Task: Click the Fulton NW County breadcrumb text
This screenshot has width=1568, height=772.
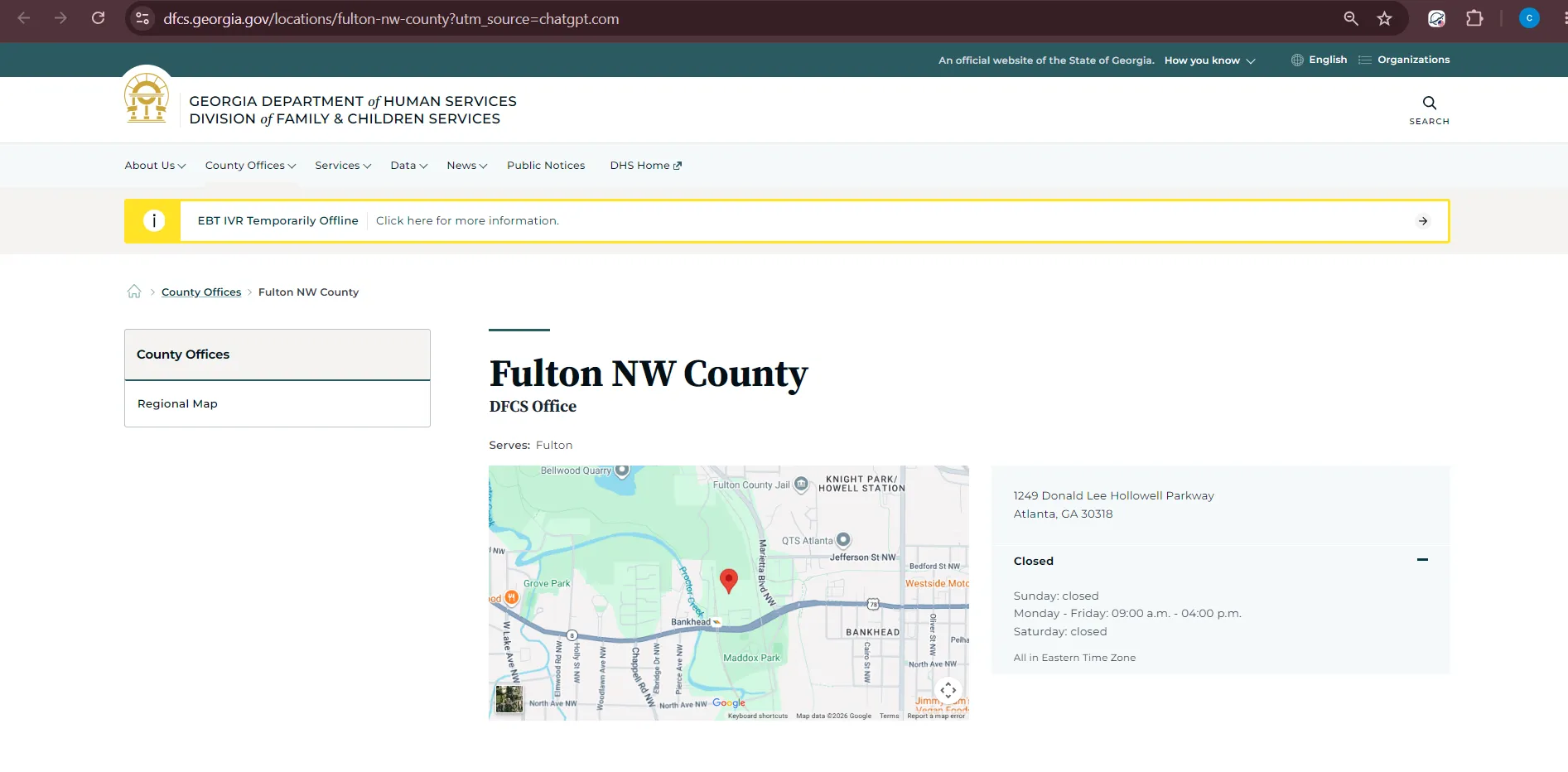Action: (x=308, y=292)
